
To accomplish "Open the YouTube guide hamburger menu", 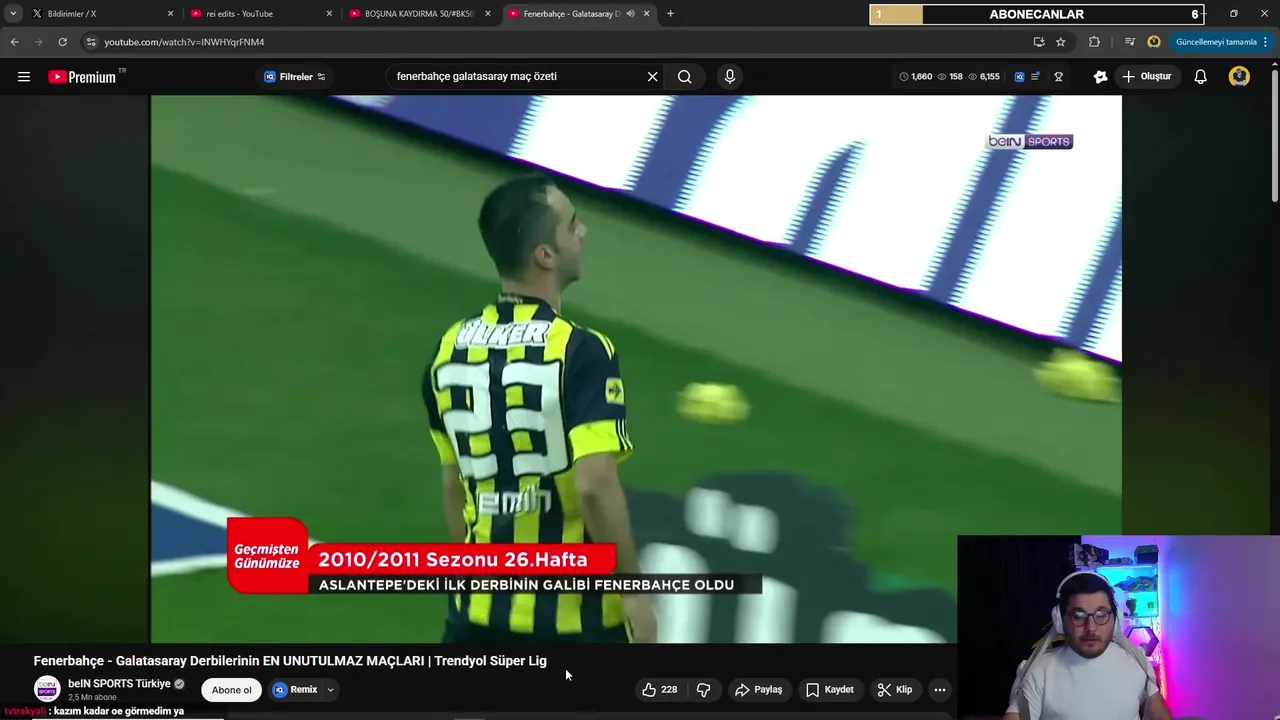I will (24, 77).
